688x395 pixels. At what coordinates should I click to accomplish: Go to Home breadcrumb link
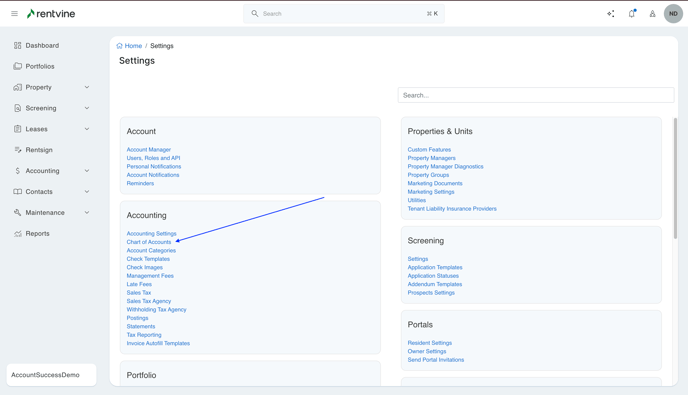[133, 46]
